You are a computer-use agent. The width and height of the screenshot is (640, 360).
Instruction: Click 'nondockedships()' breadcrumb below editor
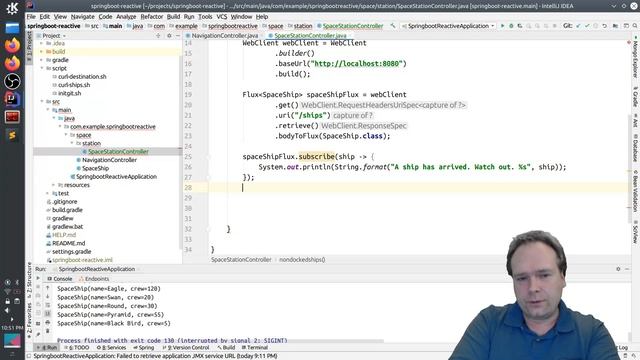tap(302, 260)
